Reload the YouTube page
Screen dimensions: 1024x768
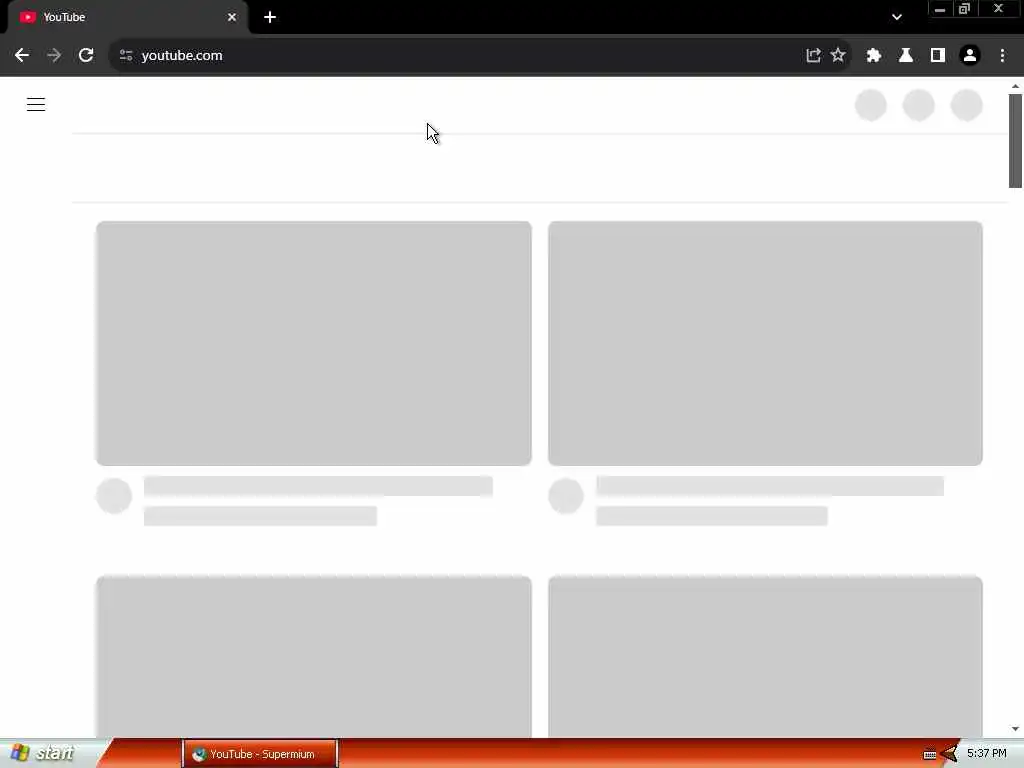click(86, 56)
